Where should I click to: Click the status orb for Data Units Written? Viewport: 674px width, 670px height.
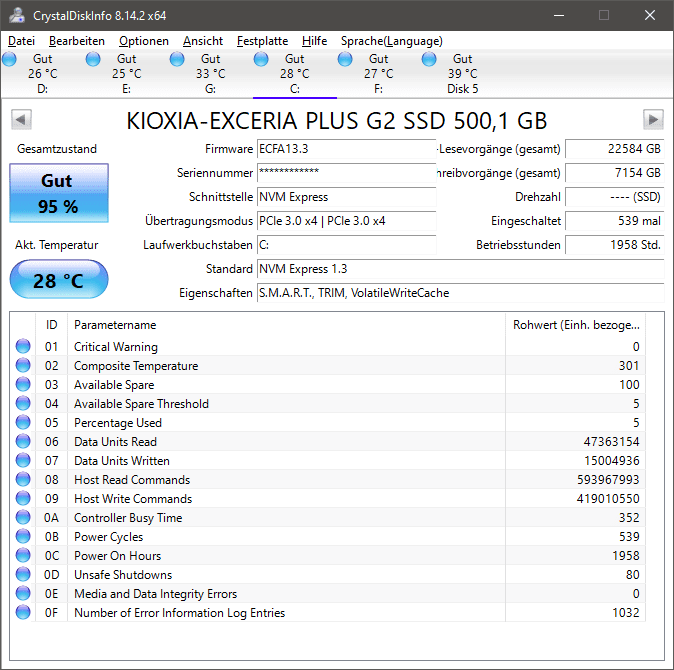[x=23, y=460]
